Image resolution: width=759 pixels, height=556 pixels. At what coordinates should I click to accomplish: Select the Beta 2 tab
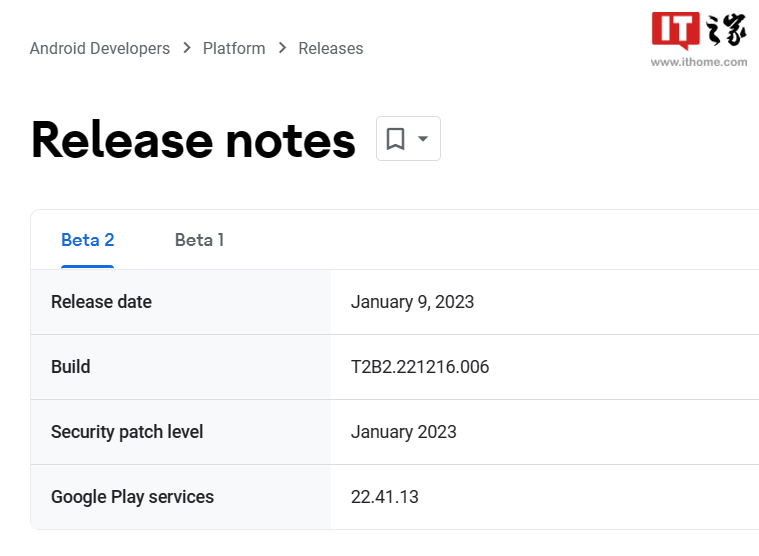(88, 240)
